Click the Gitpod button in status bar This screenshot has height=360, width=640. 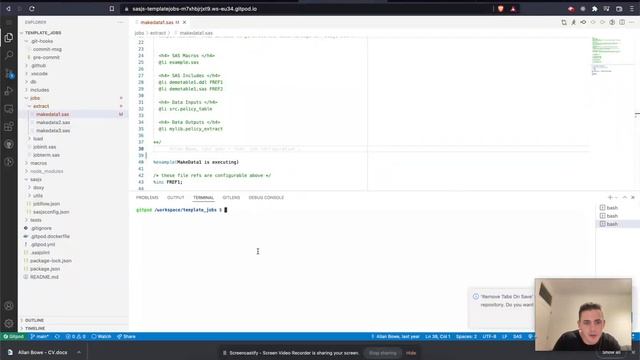(x=13, y=337)
